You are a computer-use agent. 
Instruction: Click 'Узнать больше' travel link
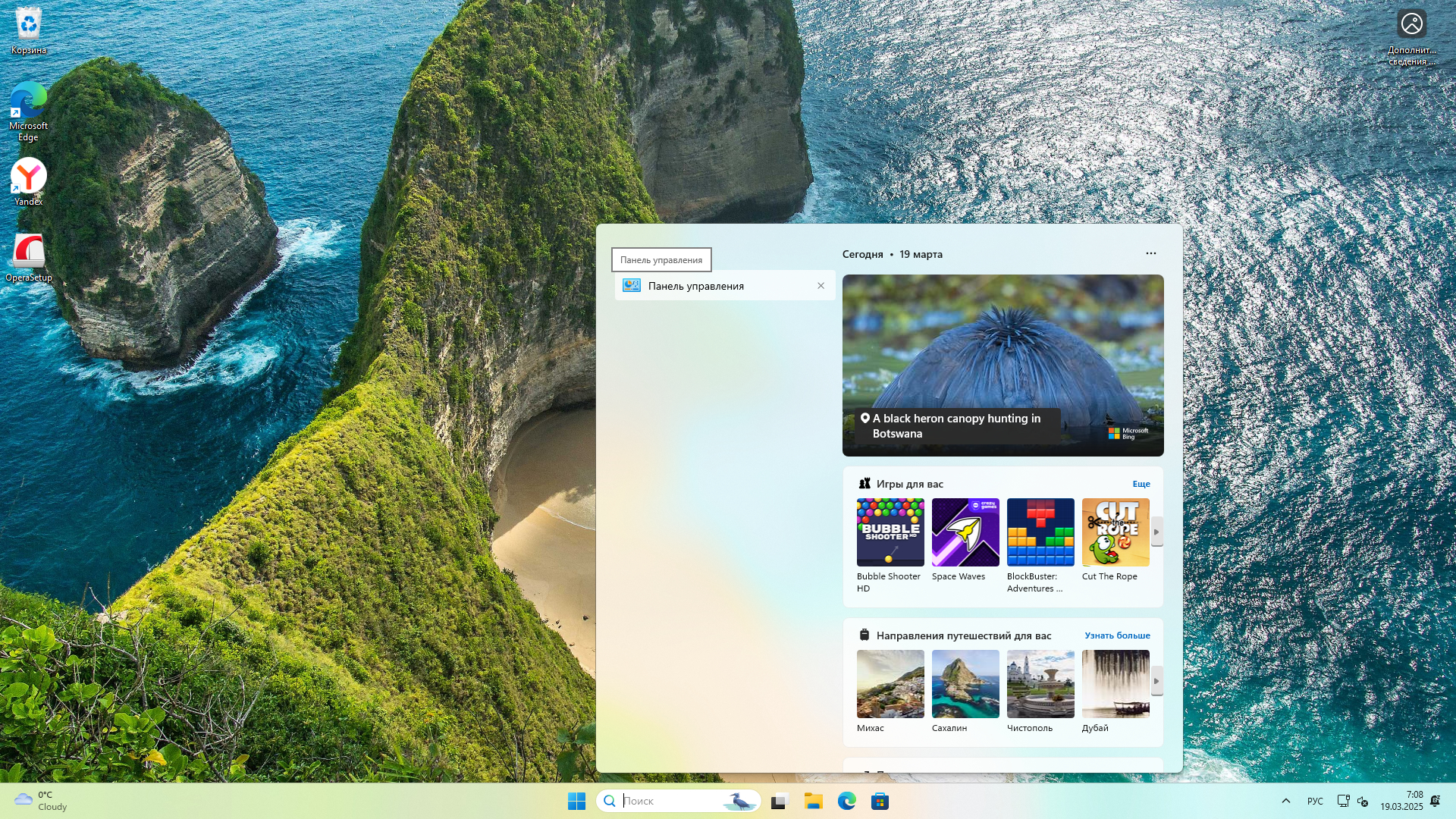point(1116,635)
